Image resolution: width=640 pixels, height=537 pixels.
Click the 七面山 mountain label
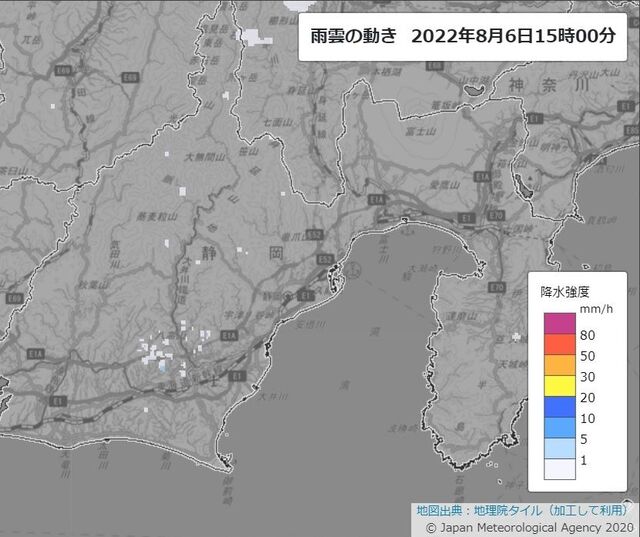pyautogui.click(x=278, y=122)
